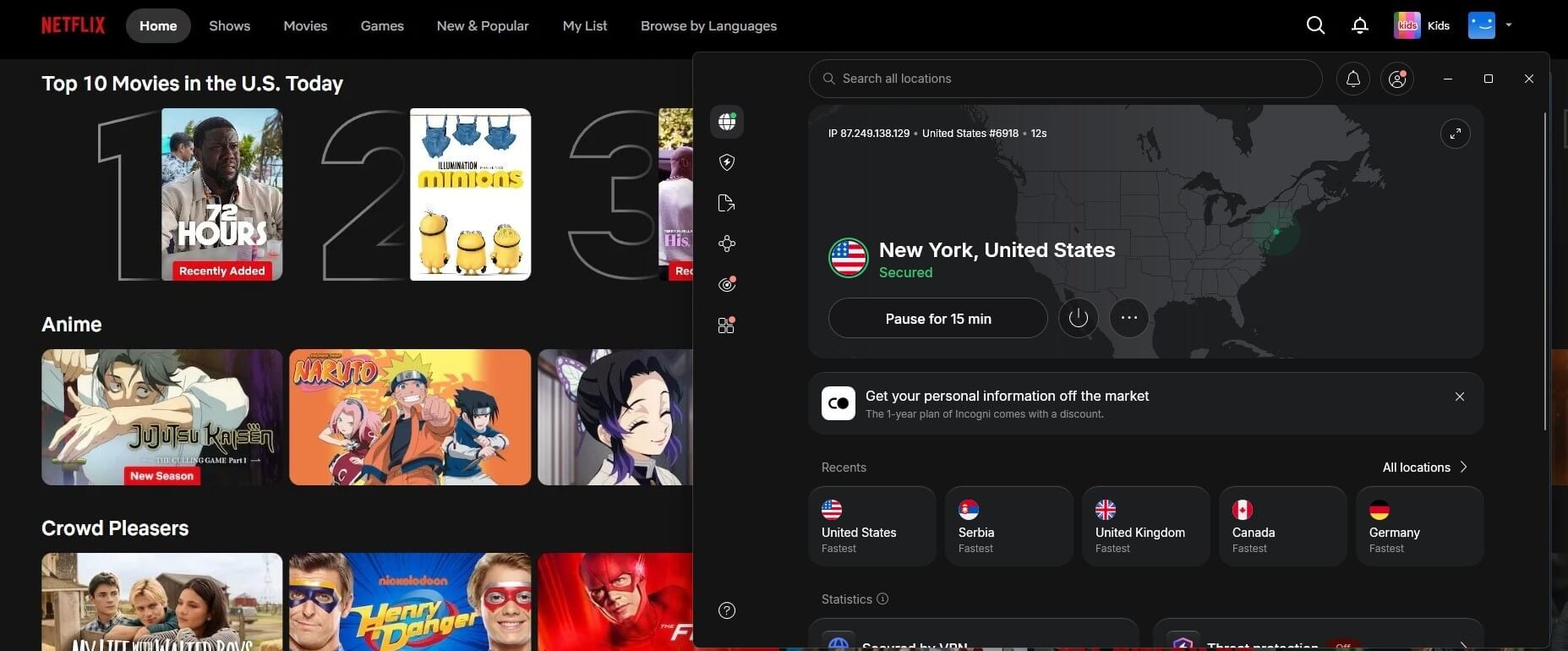
Task: Open the VPN account profile icon
Action: click(1397, 79)
